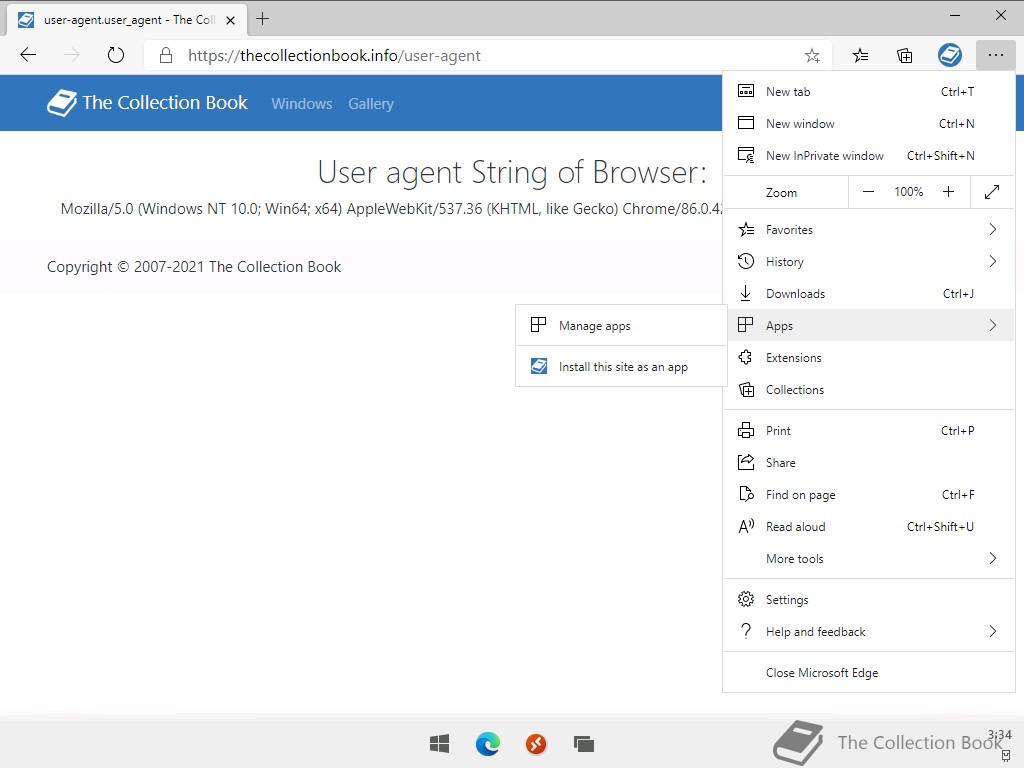Close the user-agent tab
Viewport: 1024px width, 768px height.
click(x=231, y=20)
